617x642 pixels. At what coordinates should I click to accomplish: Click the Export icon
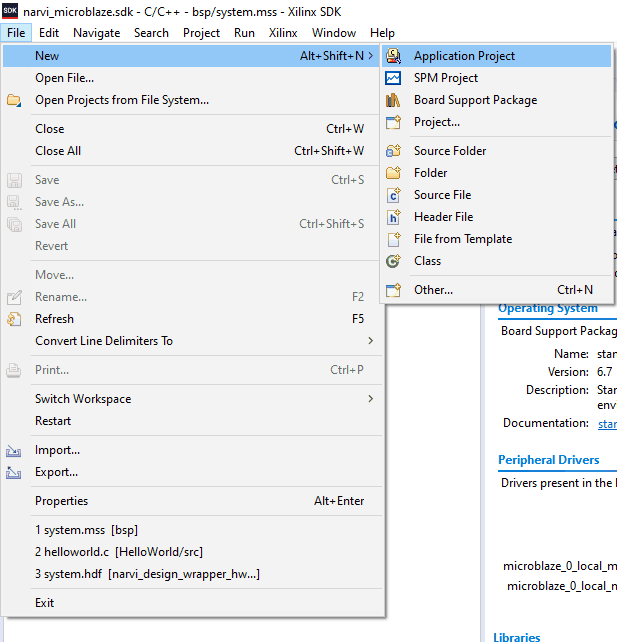coord(15,472)
